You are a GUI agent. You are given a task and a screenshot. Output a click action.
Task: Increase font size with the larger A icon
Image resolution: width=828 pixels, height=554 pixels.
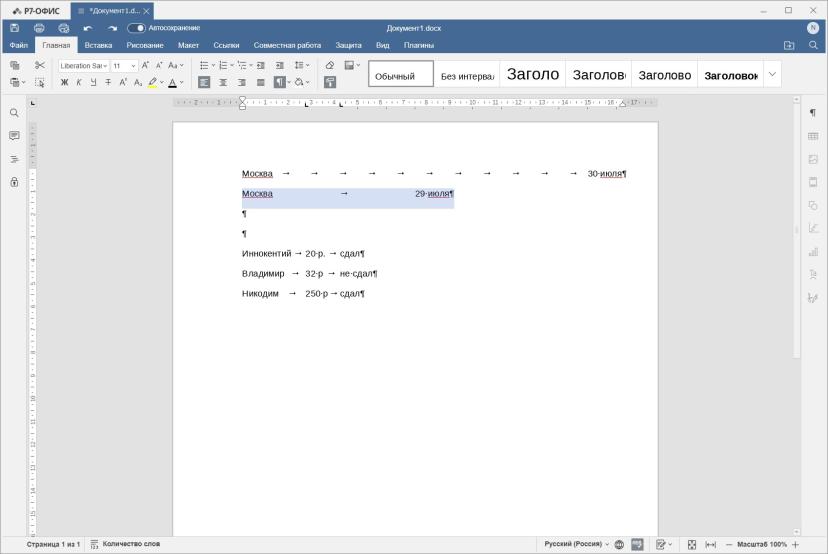pos(145,65)
